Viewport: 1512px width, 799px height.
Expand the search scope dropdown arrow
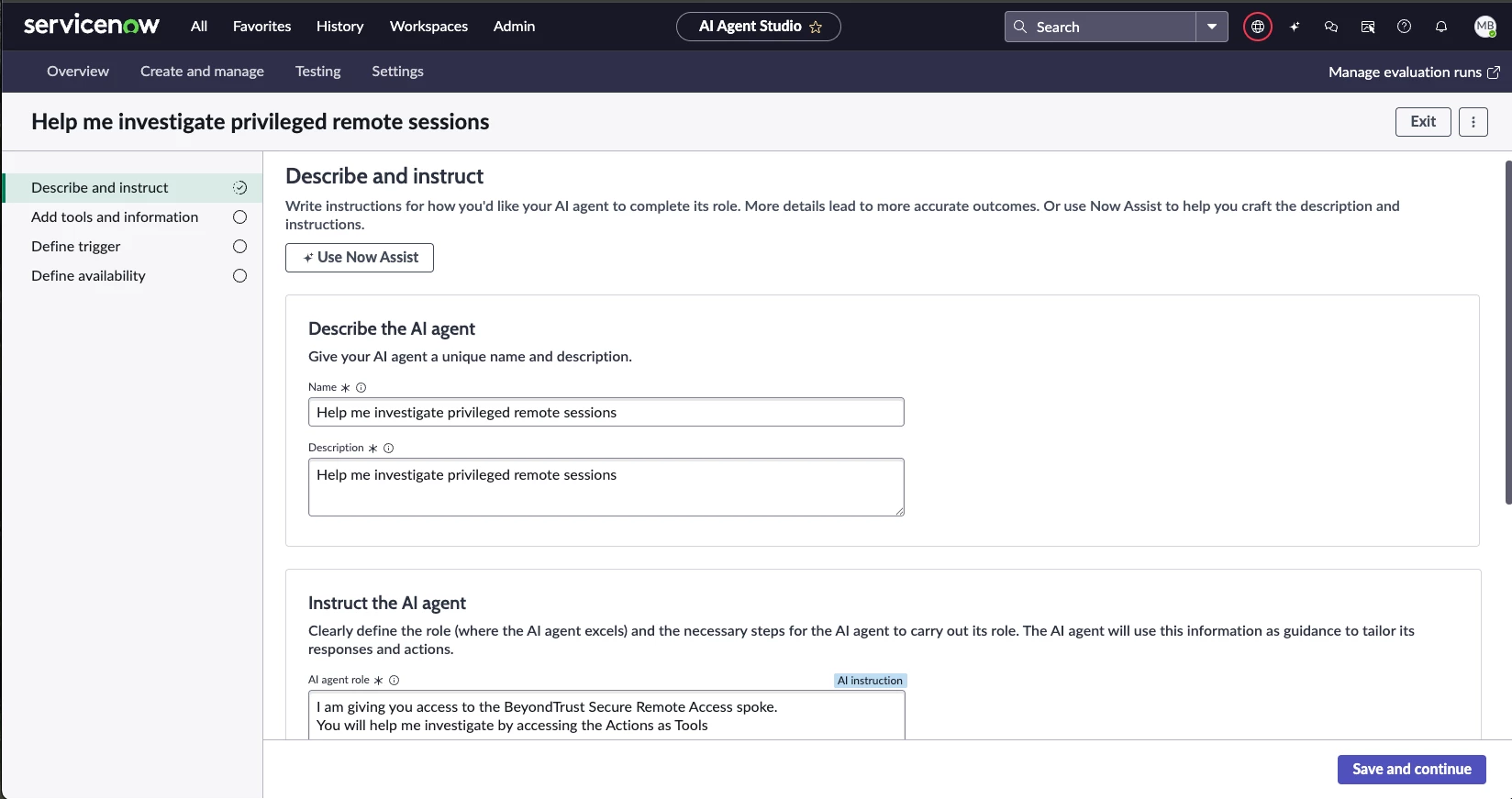(x=1212, y=27)
